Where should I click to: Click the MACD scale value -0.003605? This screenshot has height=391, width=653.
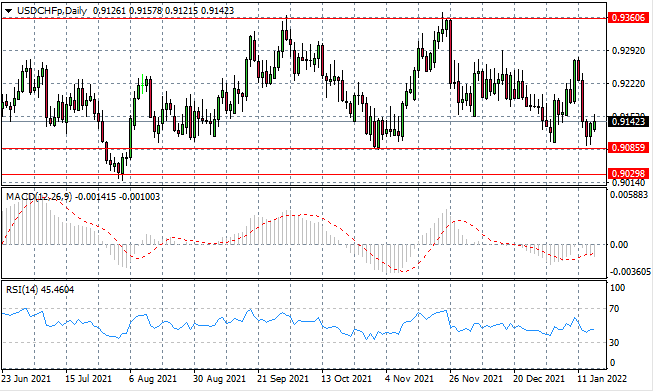tap(630, 272)
